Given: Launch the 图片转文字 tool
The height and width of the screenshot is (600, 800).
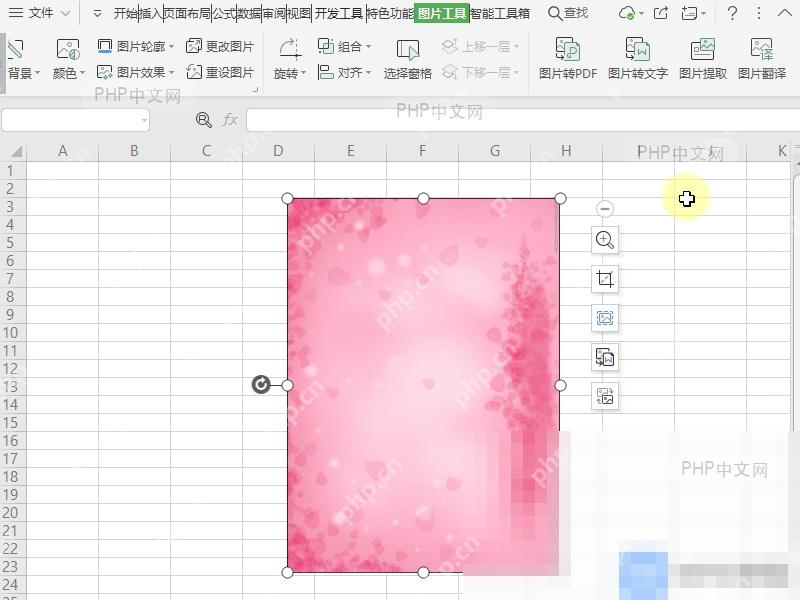Looking at the screenshot, I should 638,59.
